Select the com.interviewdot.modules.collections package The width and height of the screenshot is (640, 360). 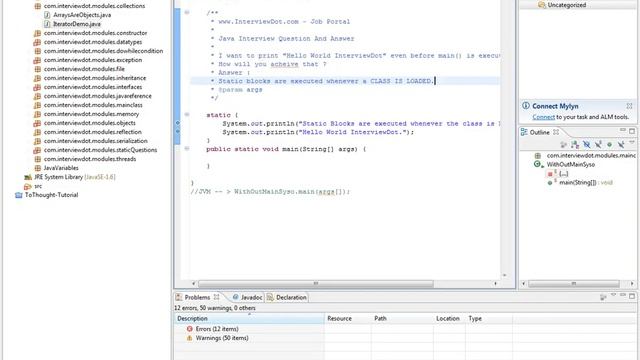[94, 6]
